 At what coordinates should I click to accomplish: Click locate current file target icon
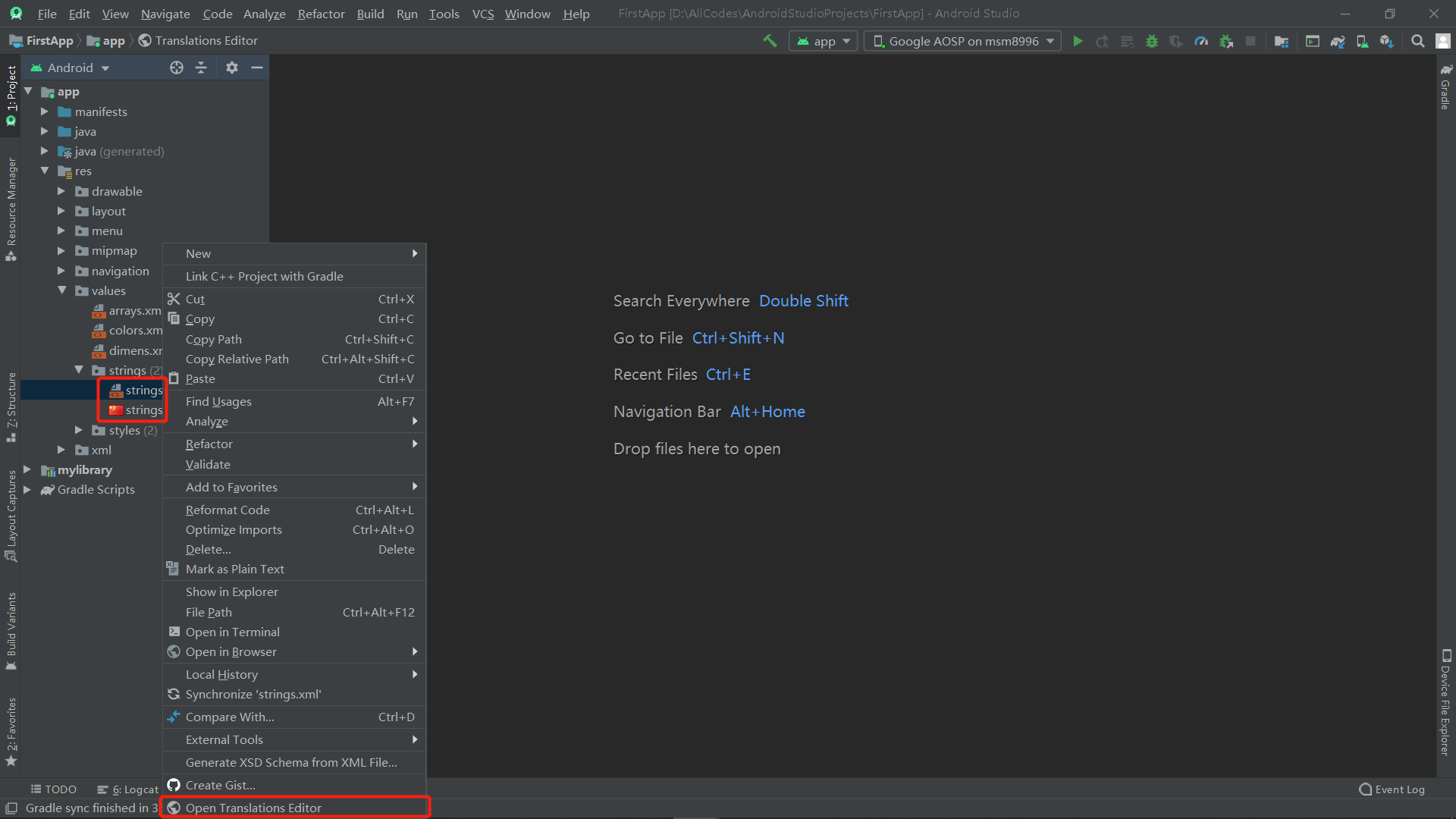coord(177,67)
